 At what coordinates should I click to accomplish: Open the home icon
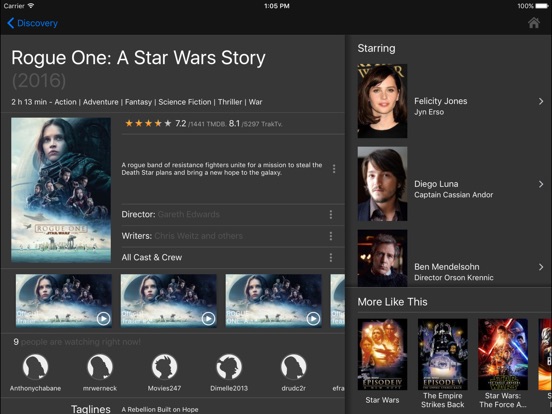point(534,23)
